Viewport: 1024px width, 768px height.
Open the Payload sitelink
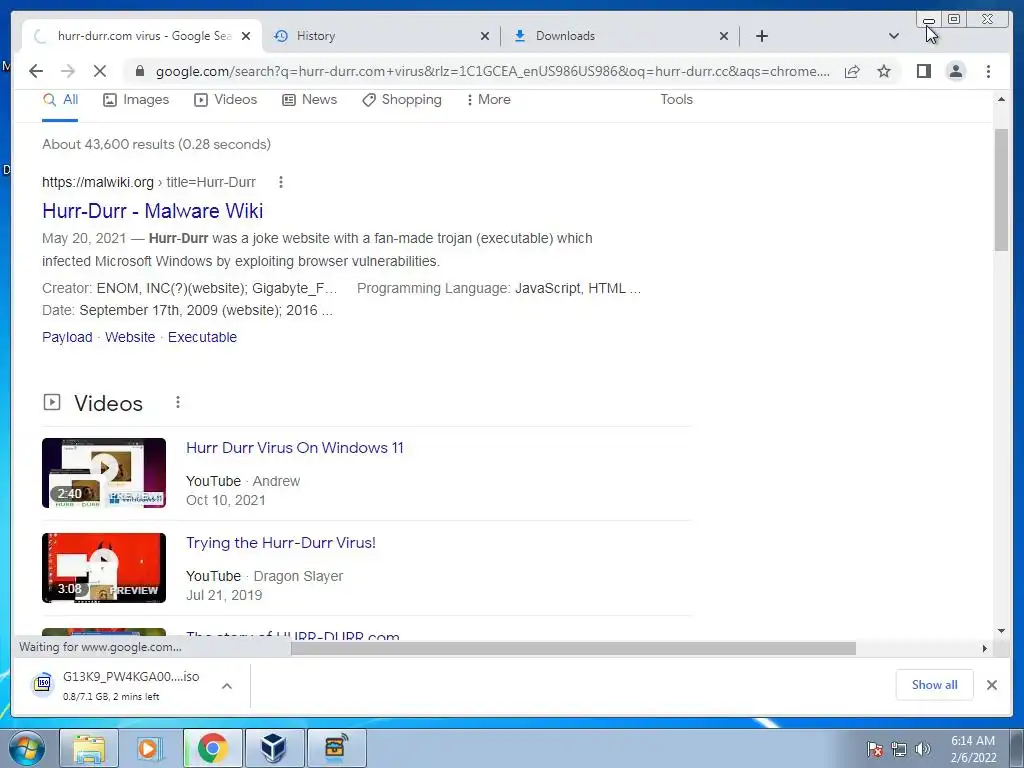click(x=67, y=337)
